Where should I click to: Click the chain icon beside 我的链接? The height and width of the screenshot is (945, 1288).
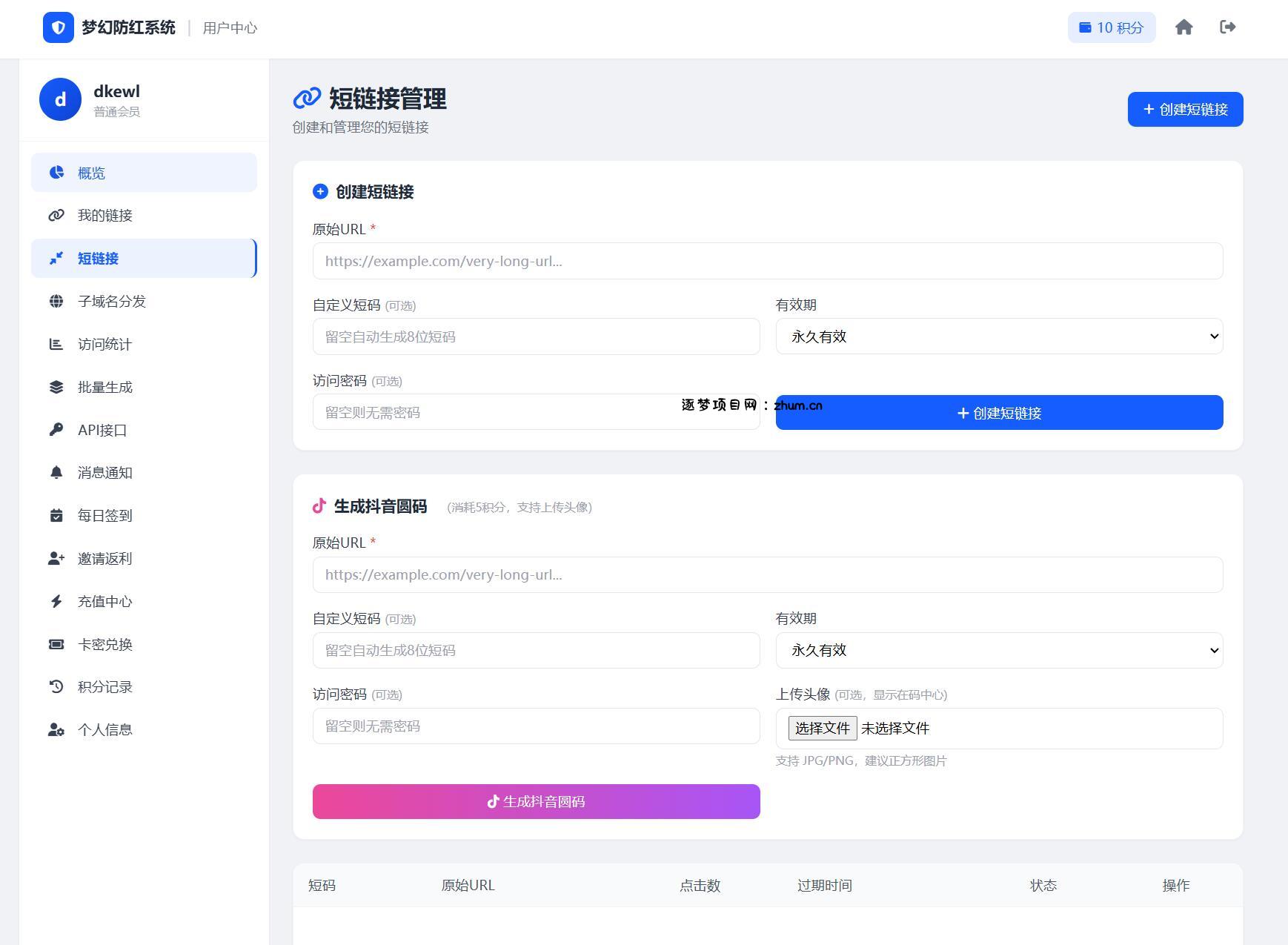(x=56, y=216)
